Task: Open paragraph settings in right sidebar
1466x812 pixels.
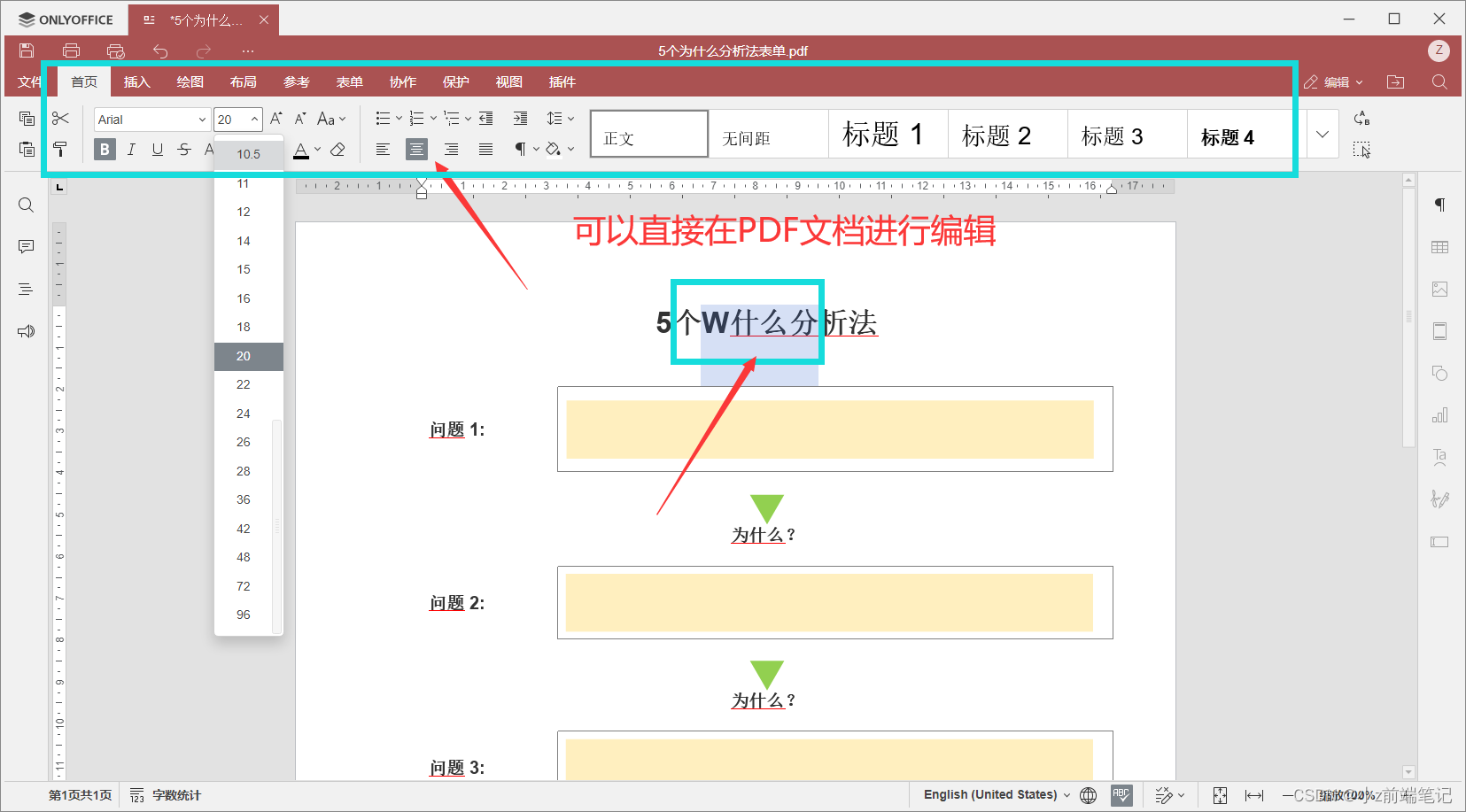Action: pos(1440,205)
